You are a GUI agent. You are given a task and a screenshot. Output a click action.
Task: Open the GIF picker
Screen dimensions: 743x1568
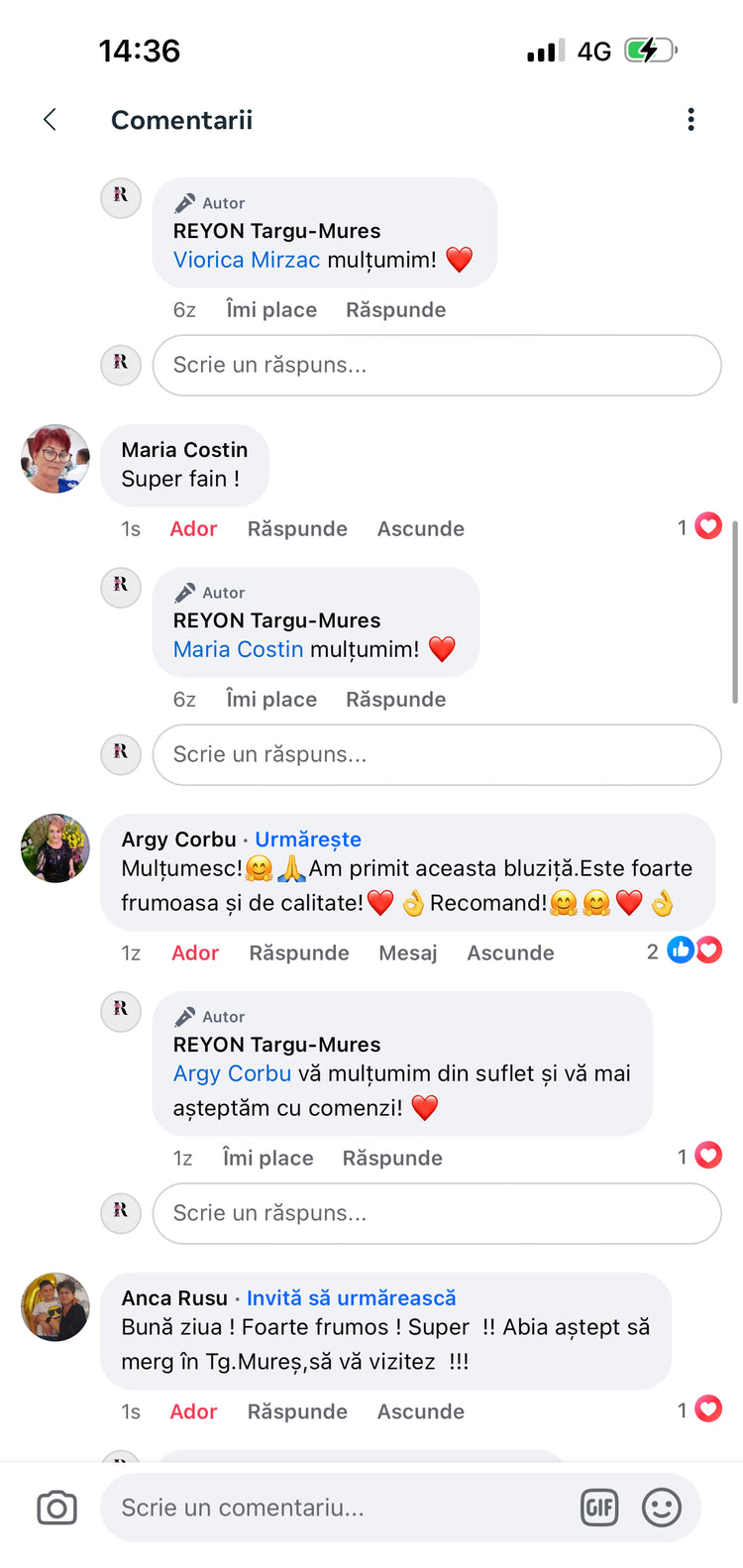point(599,1508)
